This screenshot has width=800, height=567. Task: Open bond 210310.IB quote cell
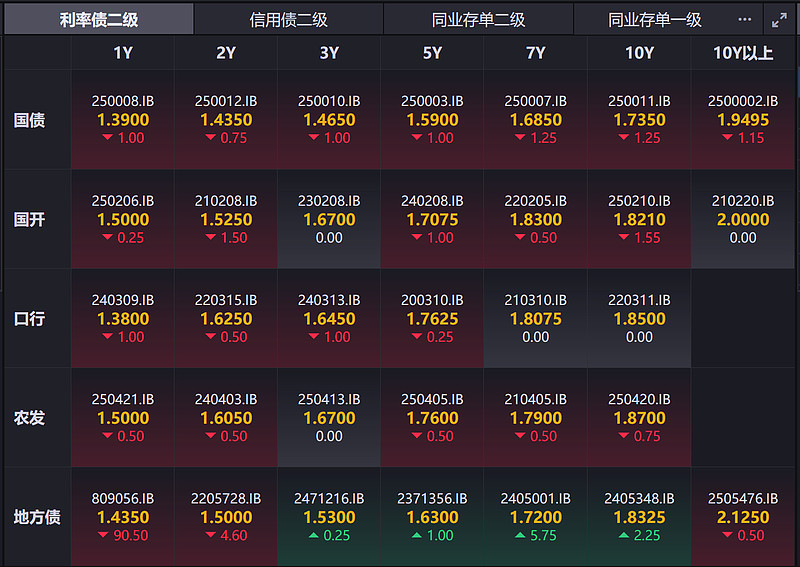[536, 318]
